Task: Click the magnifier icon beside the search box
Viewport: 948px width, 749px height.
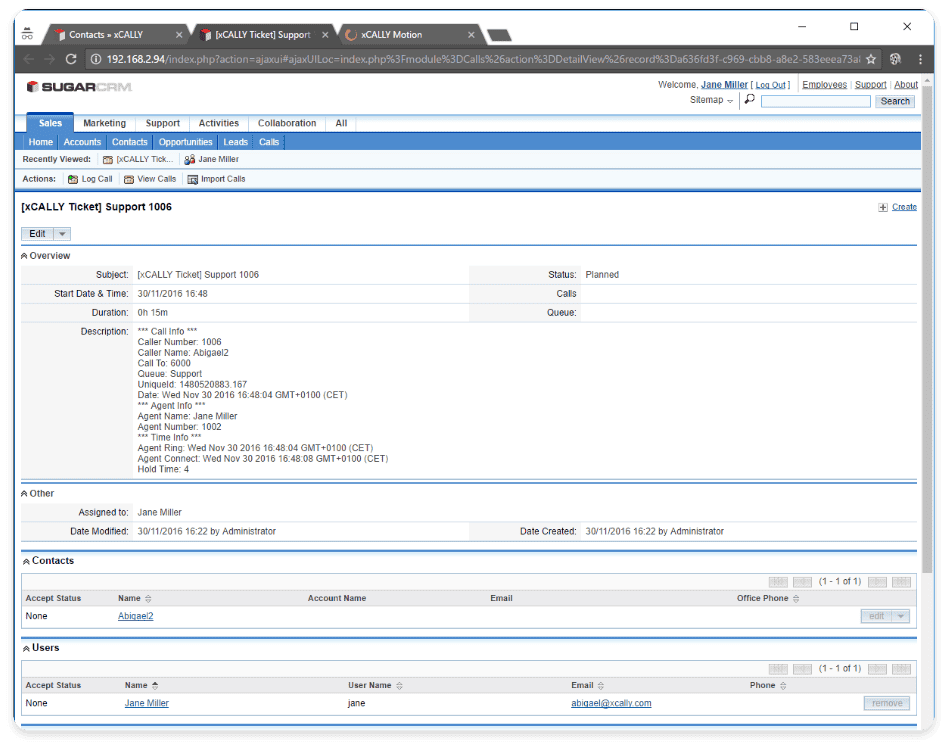Action: pyautogui.click(x=750, y=99)
